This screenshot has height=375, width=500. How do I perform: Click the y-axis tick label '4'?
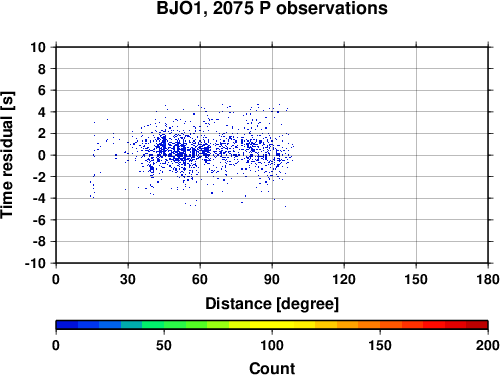[x=42, y=112]
